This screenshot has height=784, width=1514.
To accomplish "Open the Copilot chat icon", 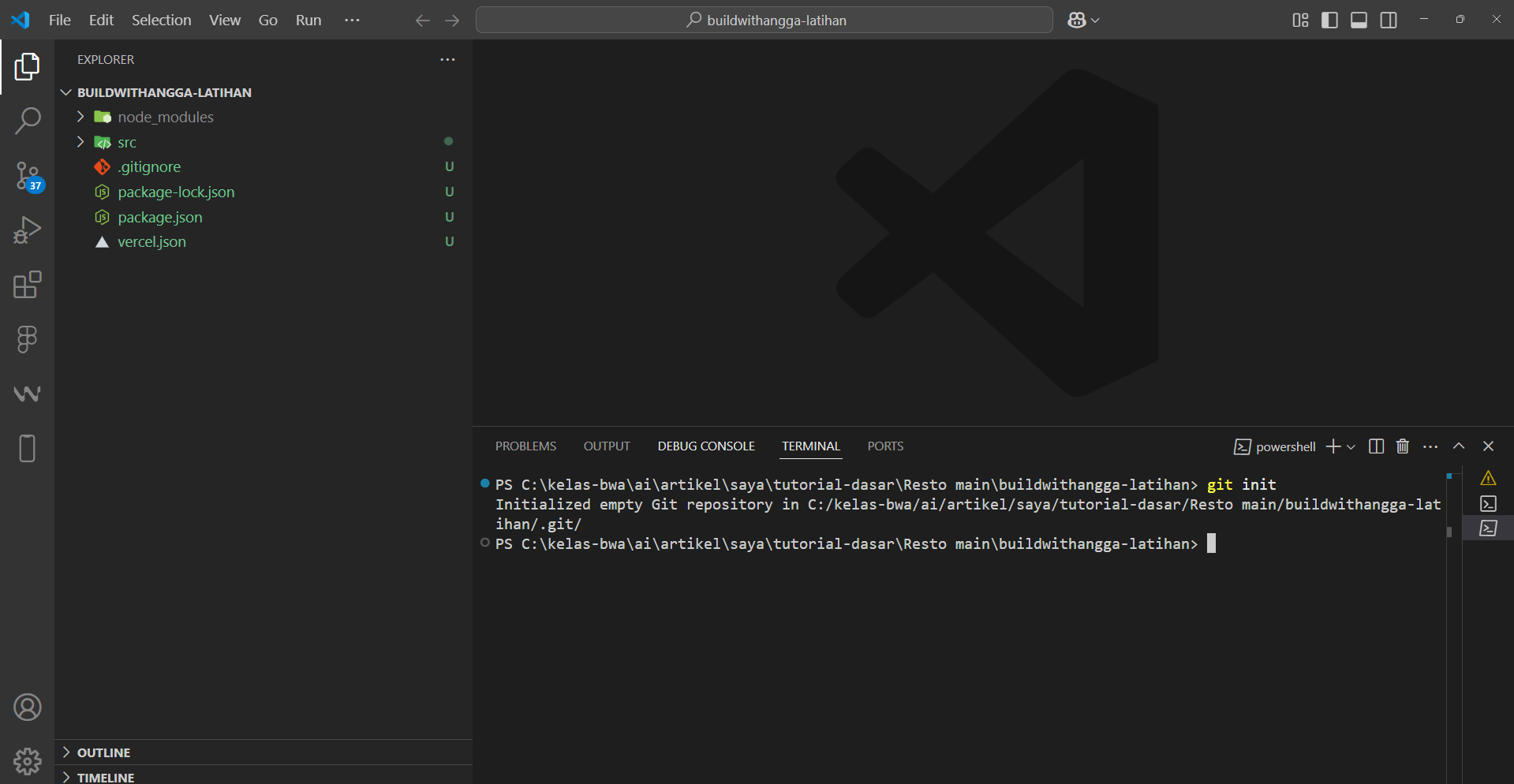I will click(x=1076, y=21).
